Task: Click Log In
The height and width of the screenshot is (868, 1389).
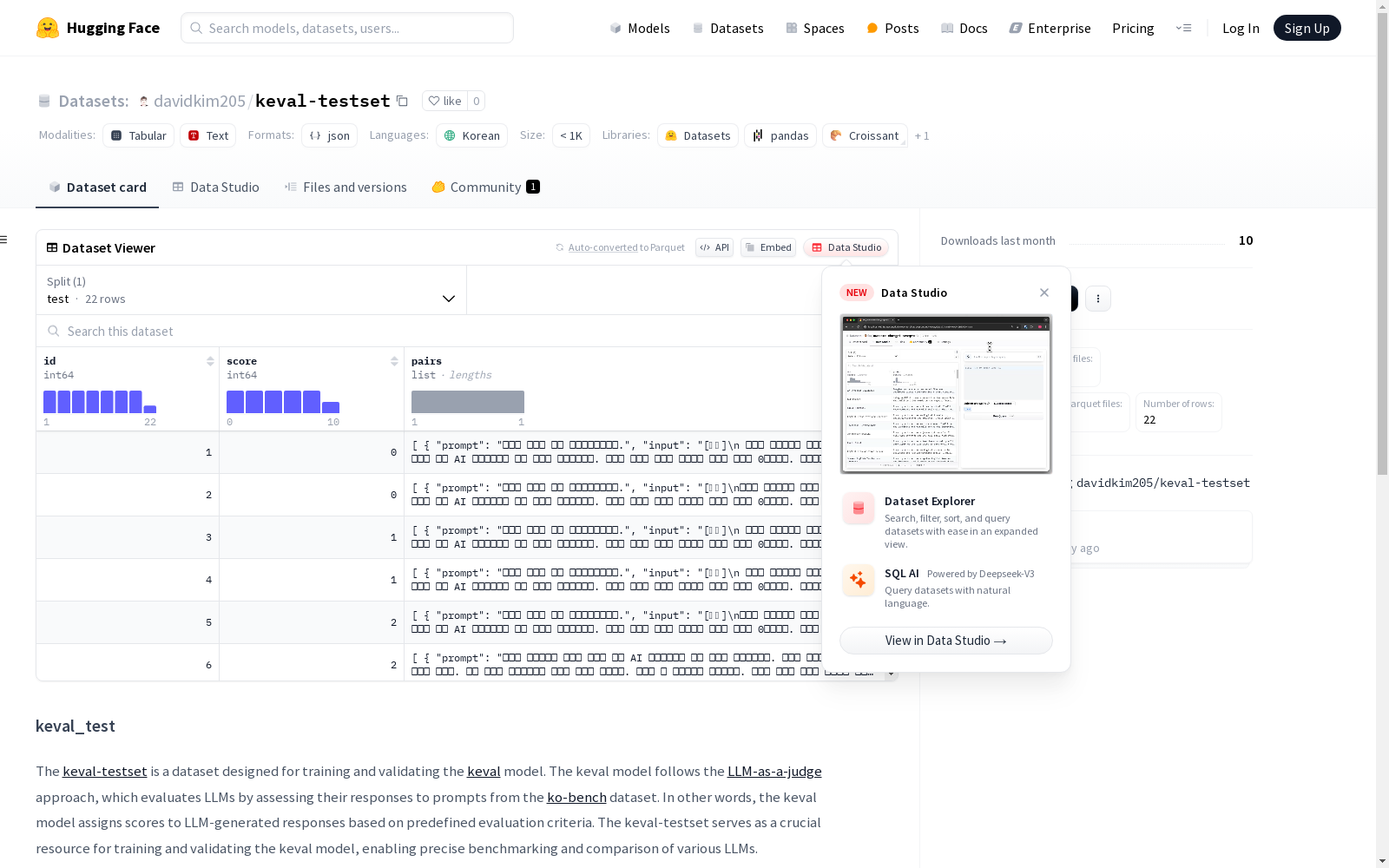Action: pos(1241,28)
